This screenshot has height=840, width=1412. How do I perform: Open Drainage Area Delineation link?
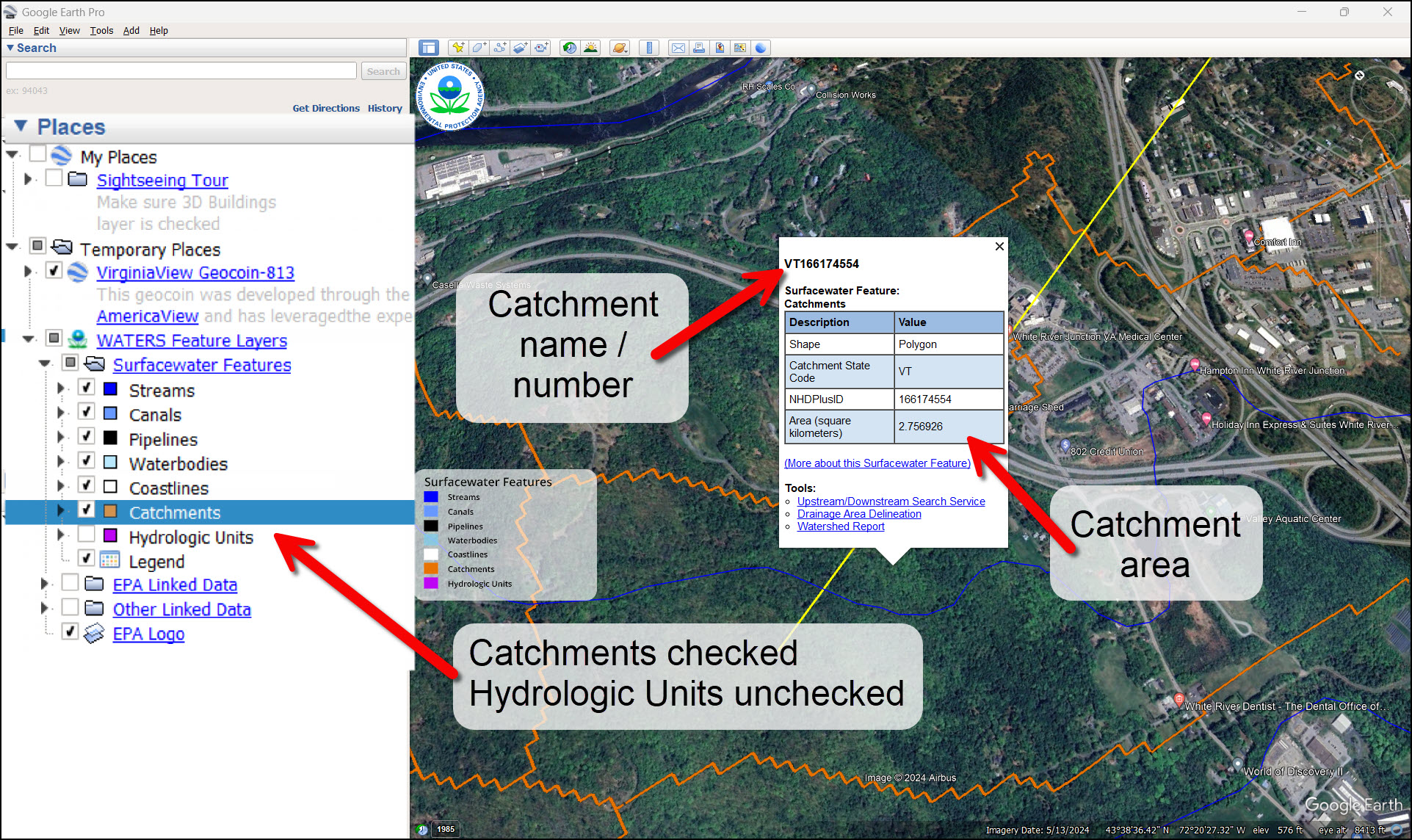pyautogui.click(x=859, y=514)
